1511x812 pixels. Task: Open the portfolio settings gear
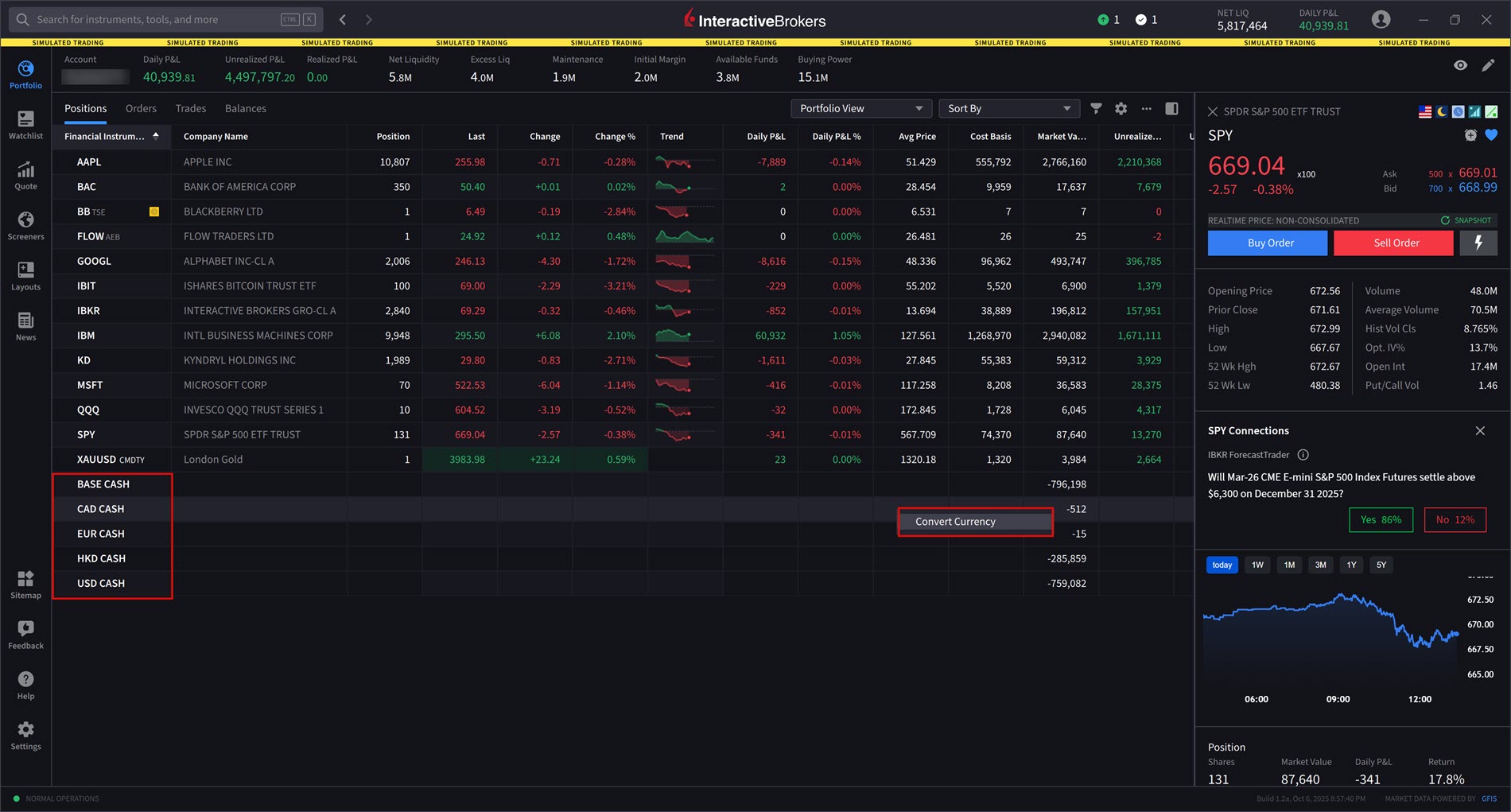coord(1121,108)
